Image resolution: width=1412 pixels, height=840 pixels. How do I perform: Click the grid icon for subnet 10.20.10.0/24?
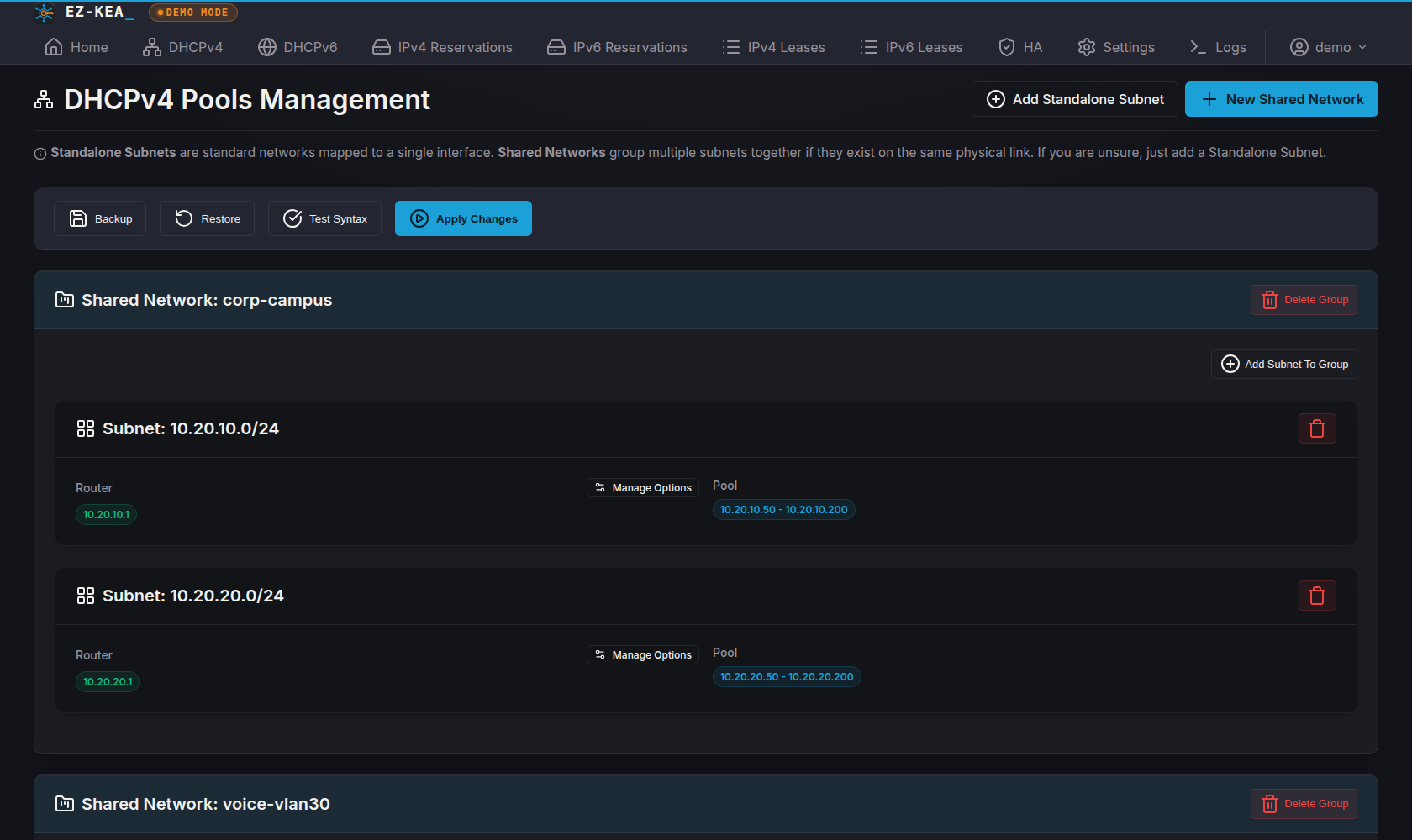[x=86, y=428]
